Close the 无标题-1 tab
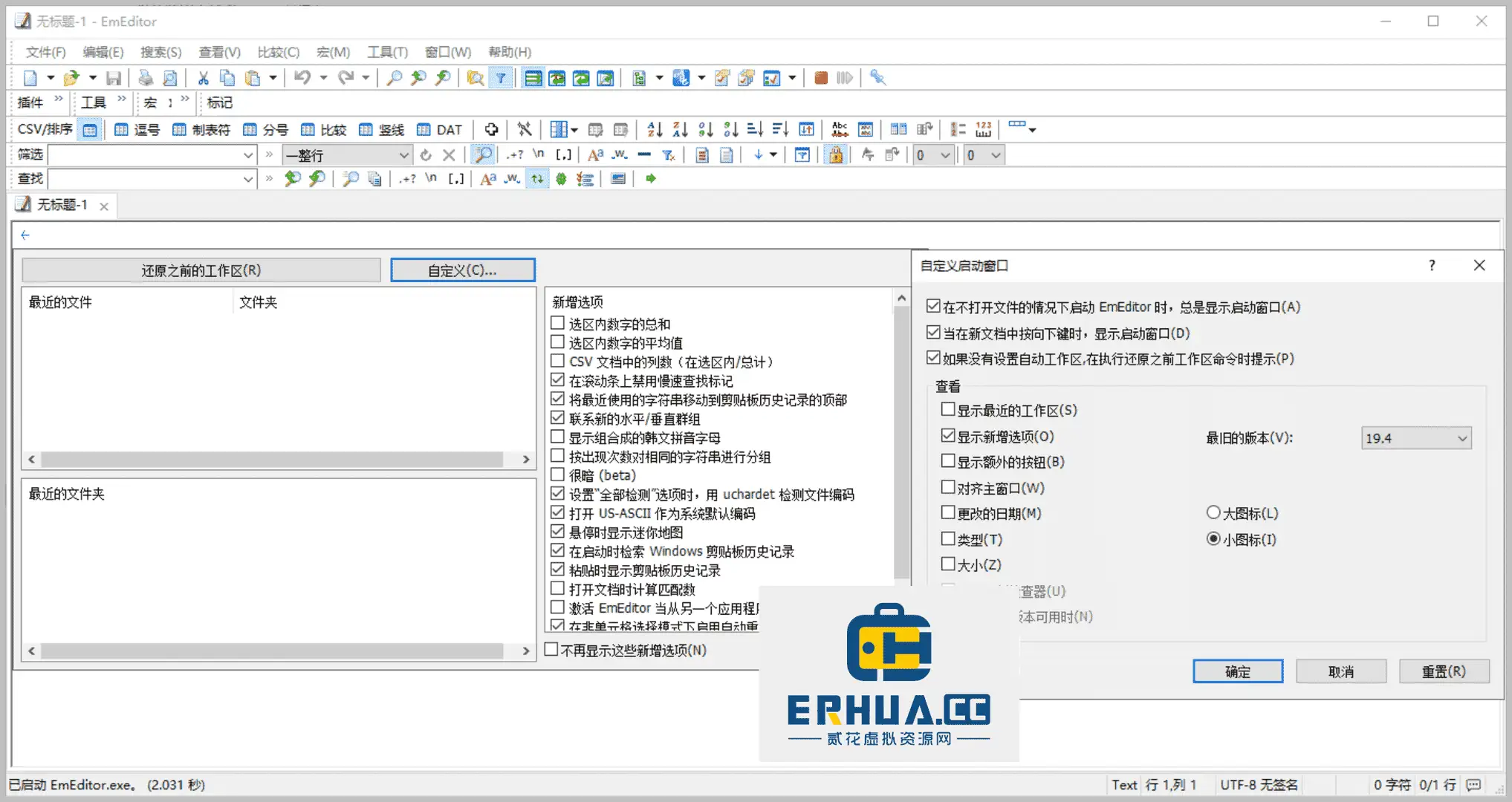This screenshot has width=1512, height=802. (x=104, y=206)
